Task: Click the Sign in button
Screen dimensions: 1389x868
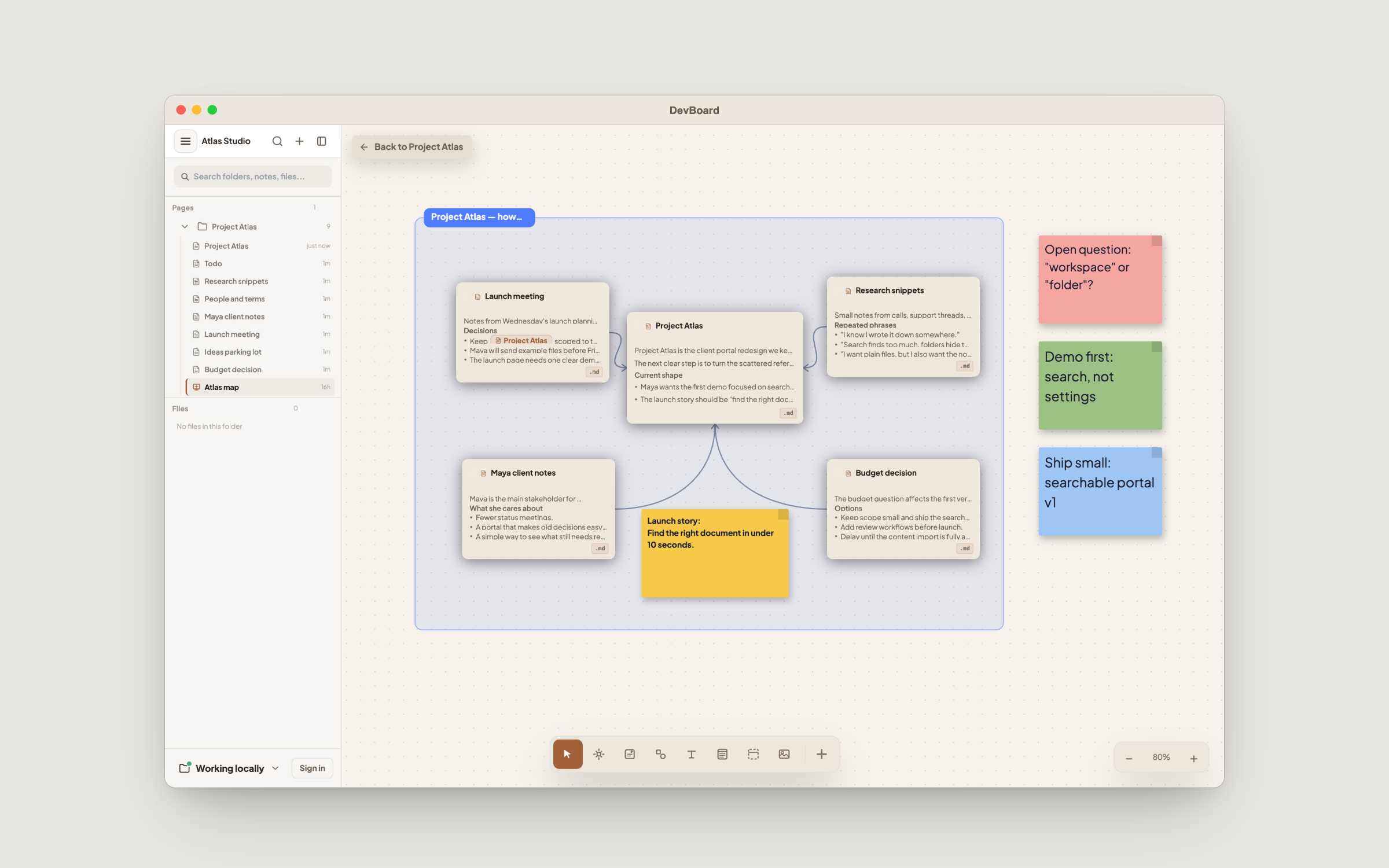Action: [312, 768]
